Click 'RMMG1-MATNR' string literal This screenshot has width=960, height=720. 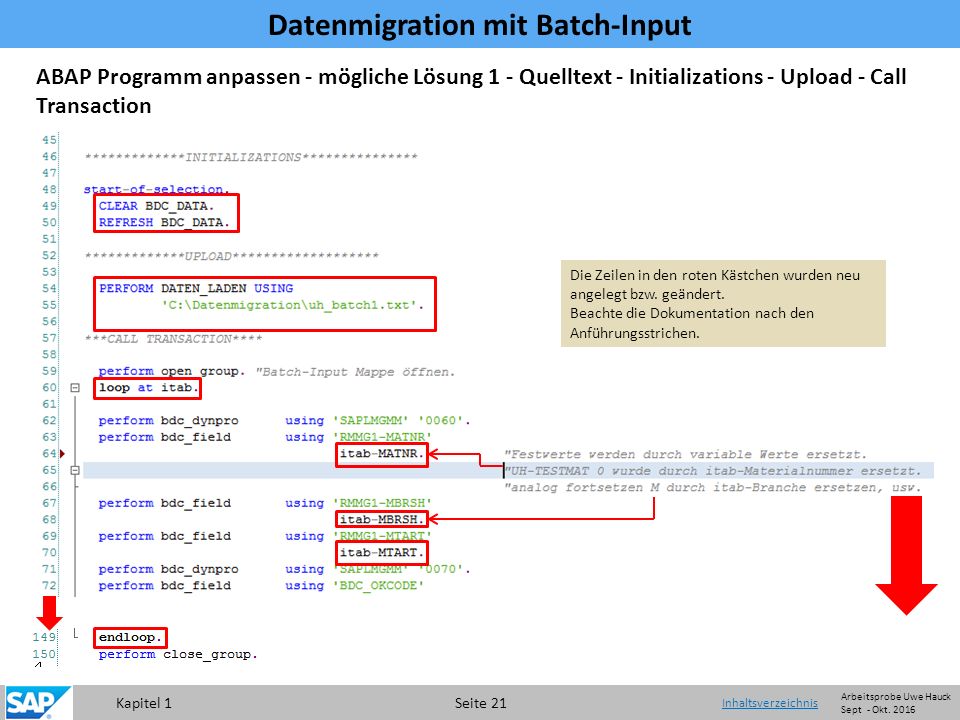(x=383, y=437)
